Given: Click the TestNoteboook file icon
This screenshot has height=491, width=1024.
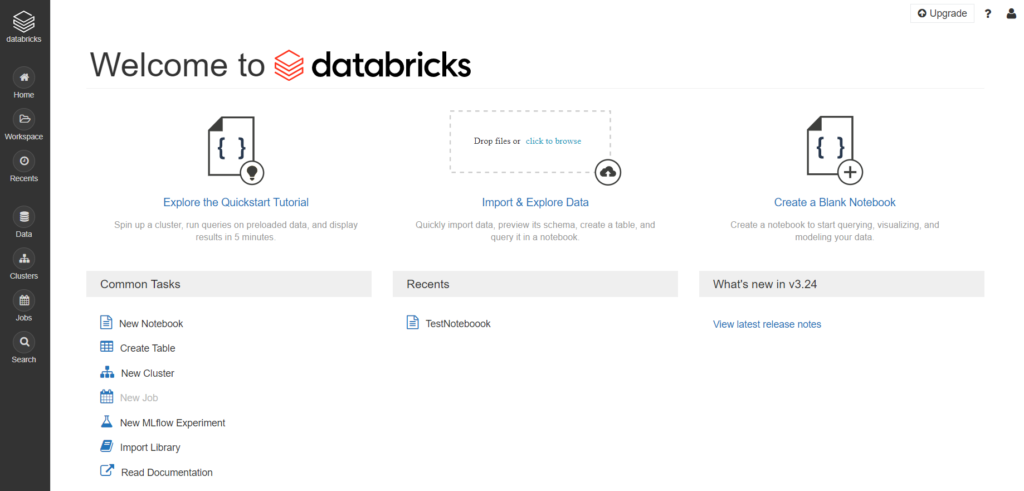Looking at the screenshot, I should [x=412, y=323].
